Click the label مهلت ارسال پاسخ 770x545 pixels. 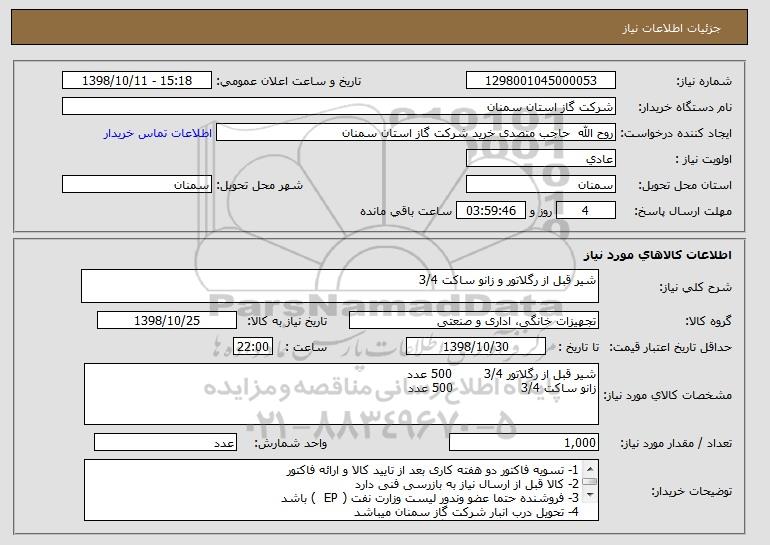[x=683, y=211]
